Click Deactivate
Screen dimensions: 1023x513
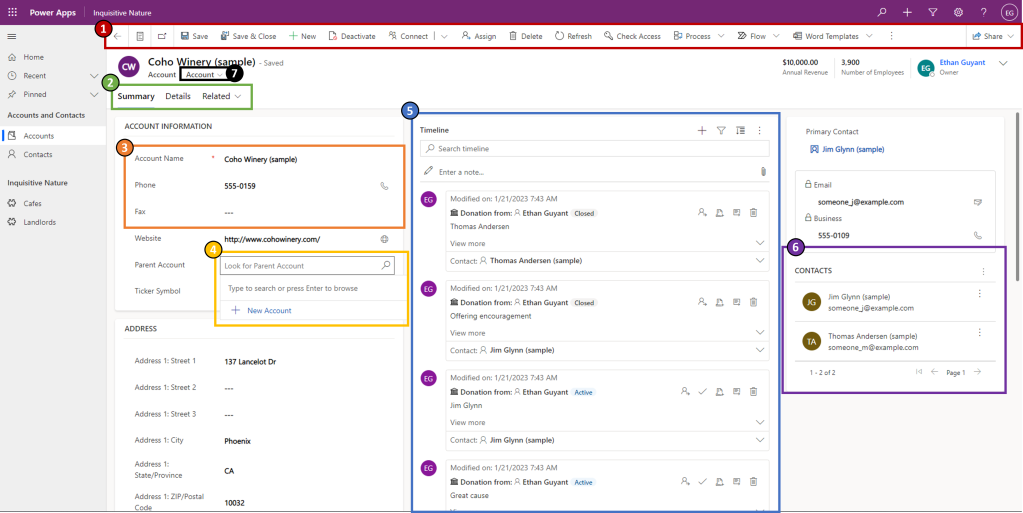coord(352,36)
